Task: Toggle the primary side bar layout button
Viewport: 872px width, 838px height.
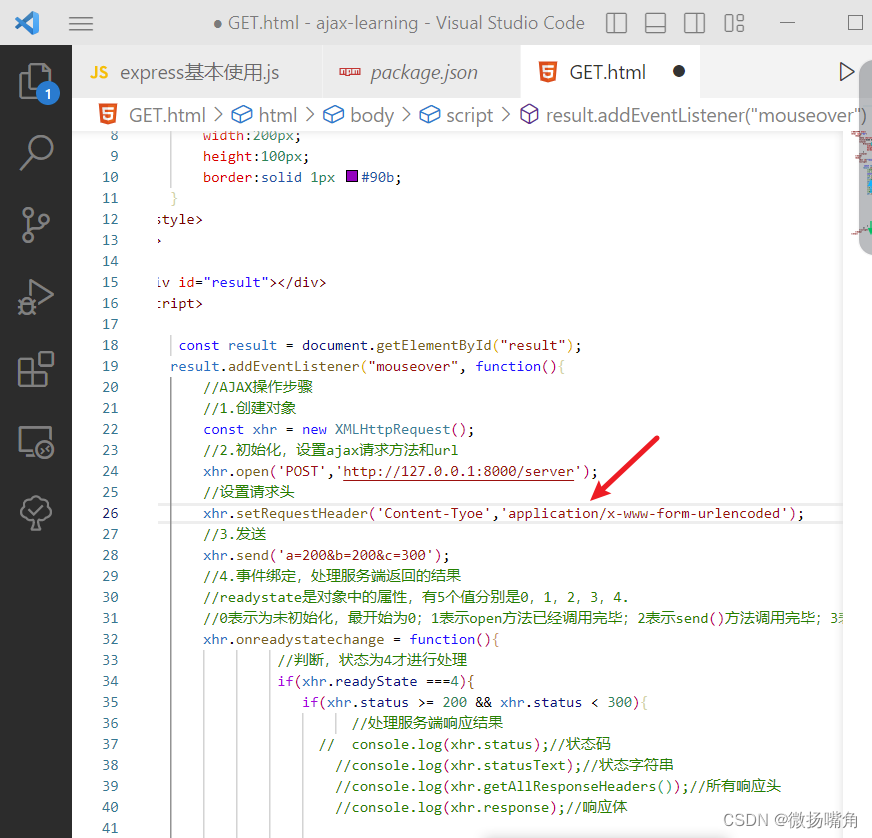Action: 616,23
